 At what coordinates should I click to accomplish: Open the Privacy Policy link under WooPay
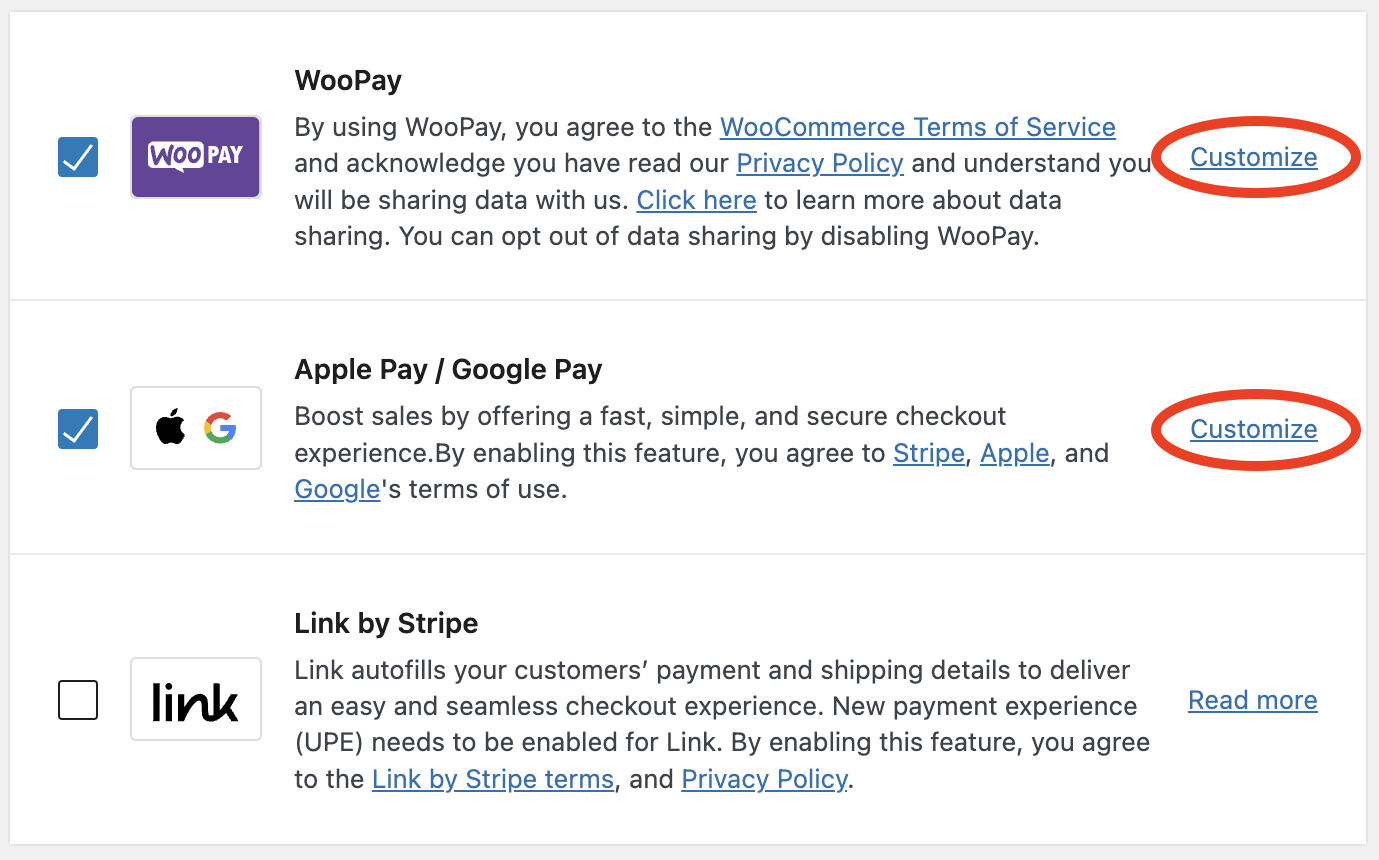(819, 163)
